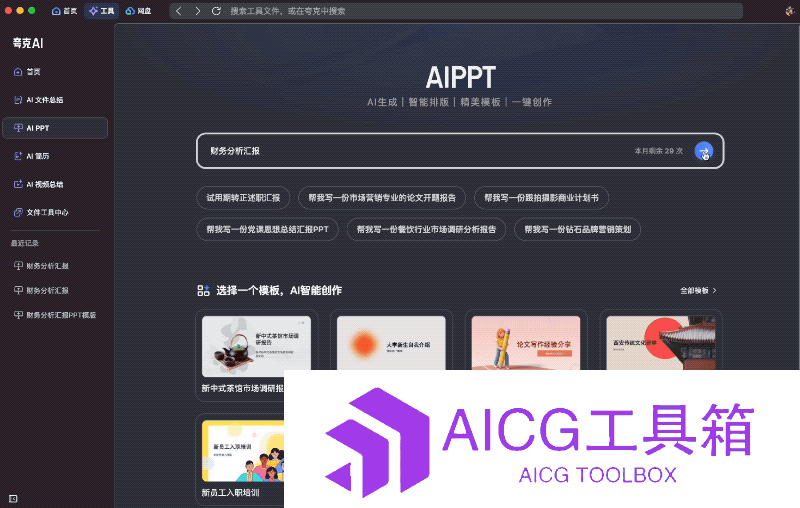
Task: Select 西安传统文化 template thumbnail
Action: [x=660, y=343]
